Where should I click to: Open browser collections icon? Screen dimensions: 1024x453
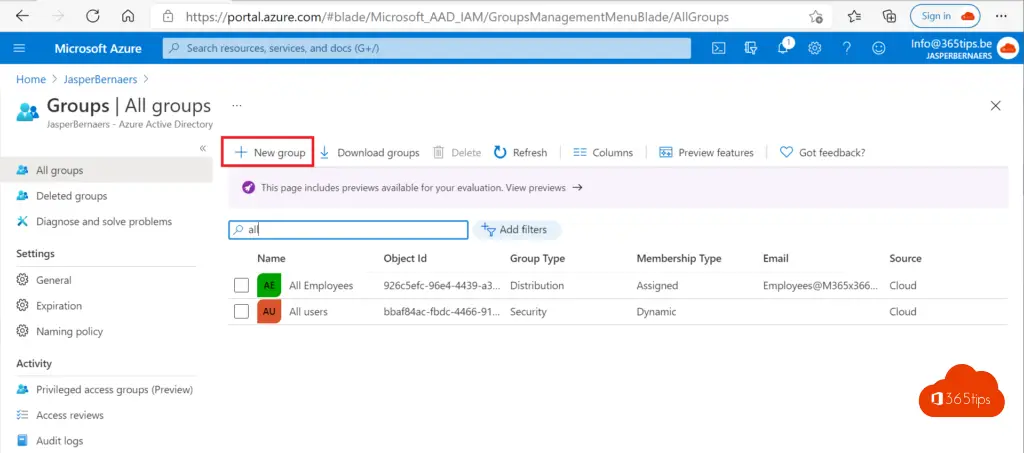[x=889, y=17]
